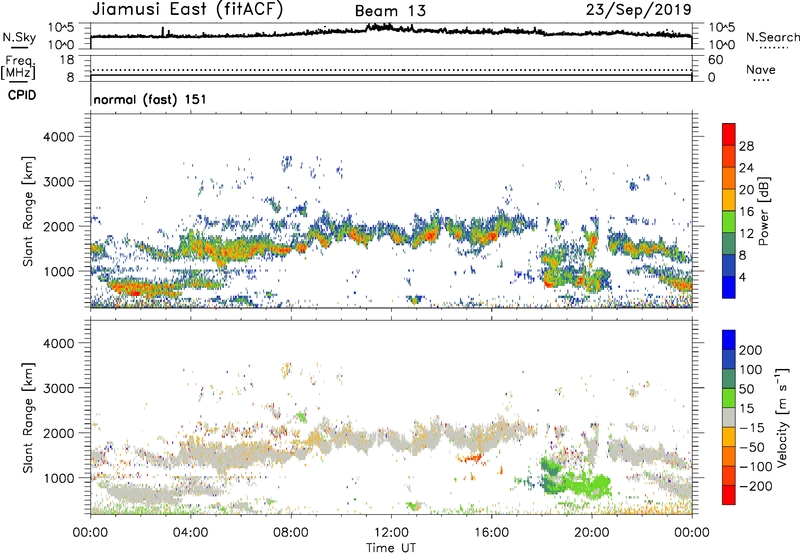Image resolution: width=800 pixels, height=554 pixels.
Task: Click the 'Jiamusi East (fitACF)' plot title
Action: point(187,9)
